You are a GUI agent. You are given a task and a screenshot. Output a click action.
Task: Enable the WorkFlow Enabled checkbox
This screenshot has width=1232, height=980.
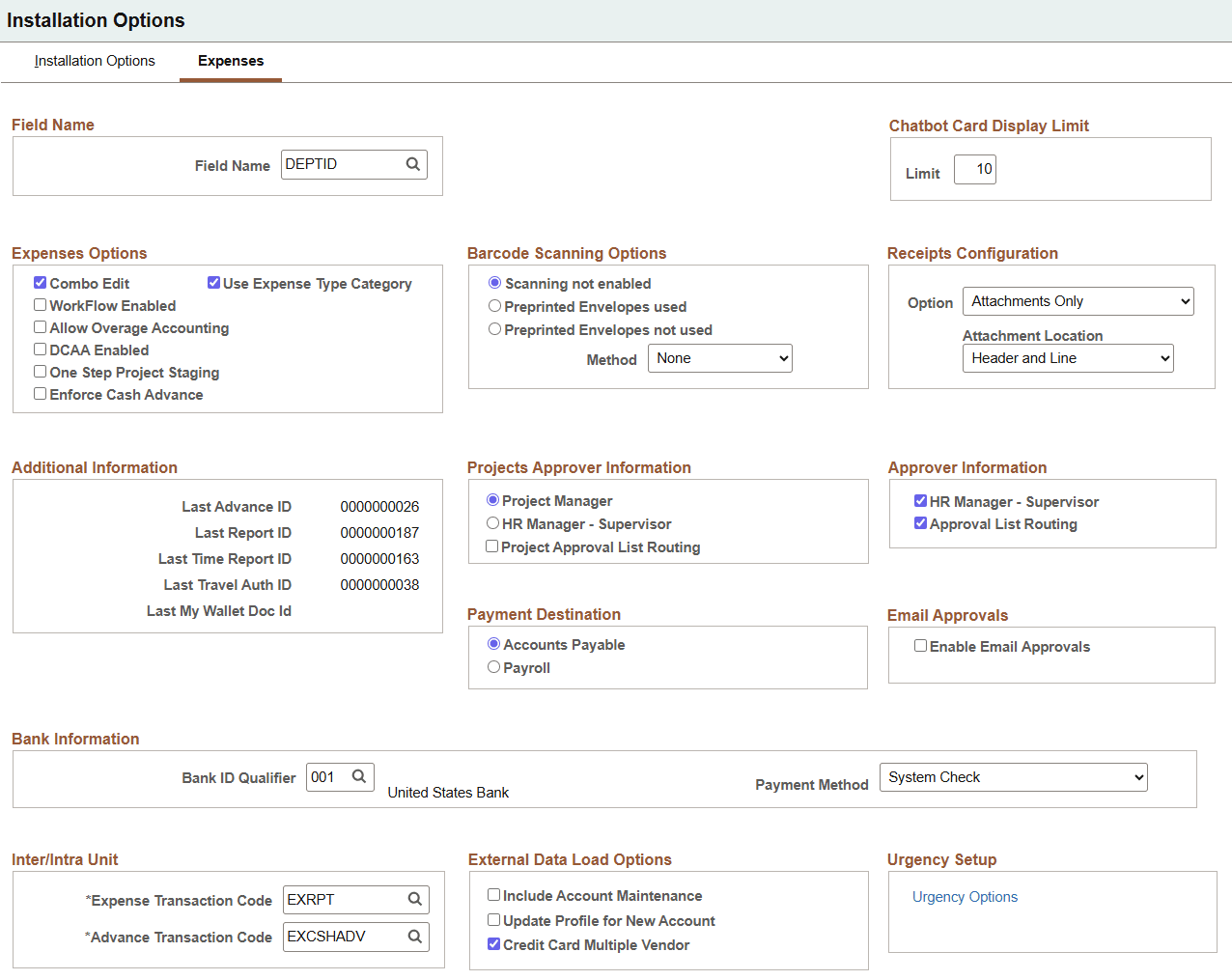[x=40, y=305]
